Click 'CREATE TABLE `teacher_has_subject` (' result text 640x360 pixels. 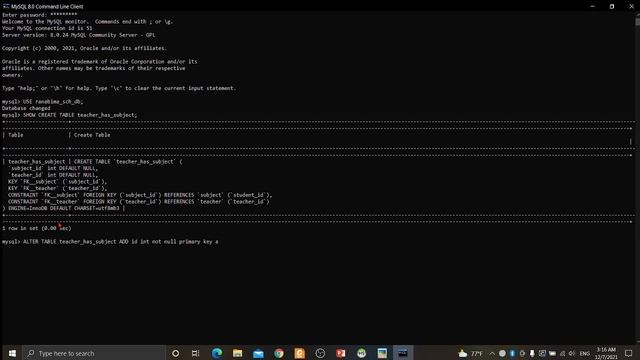(x=128, y=162)
